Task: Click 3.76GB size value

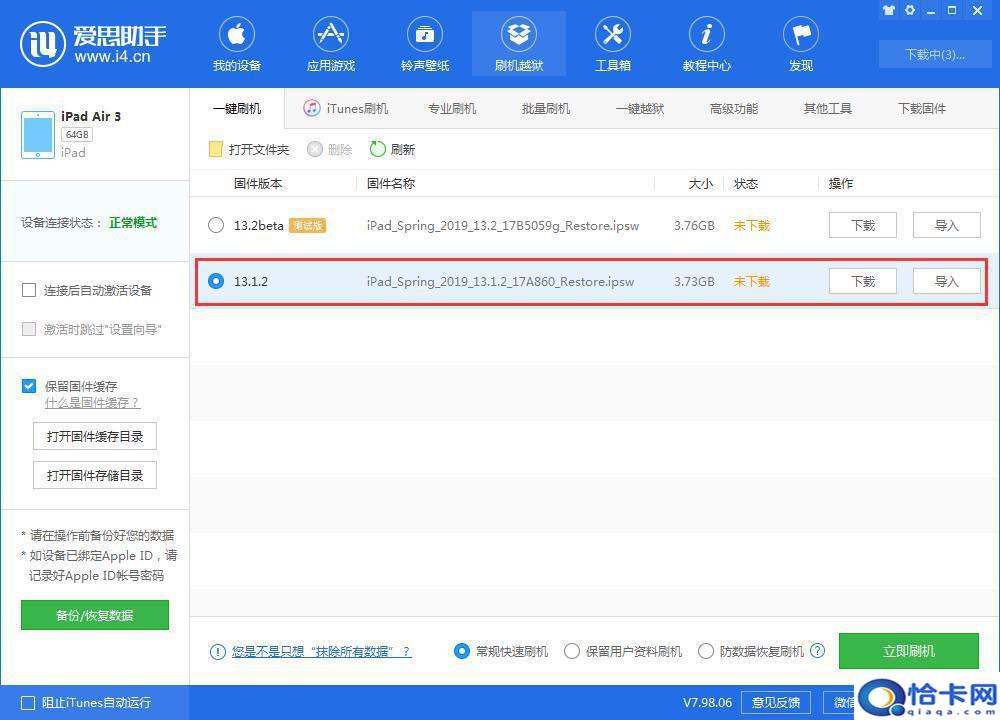Action: [694, 226]
